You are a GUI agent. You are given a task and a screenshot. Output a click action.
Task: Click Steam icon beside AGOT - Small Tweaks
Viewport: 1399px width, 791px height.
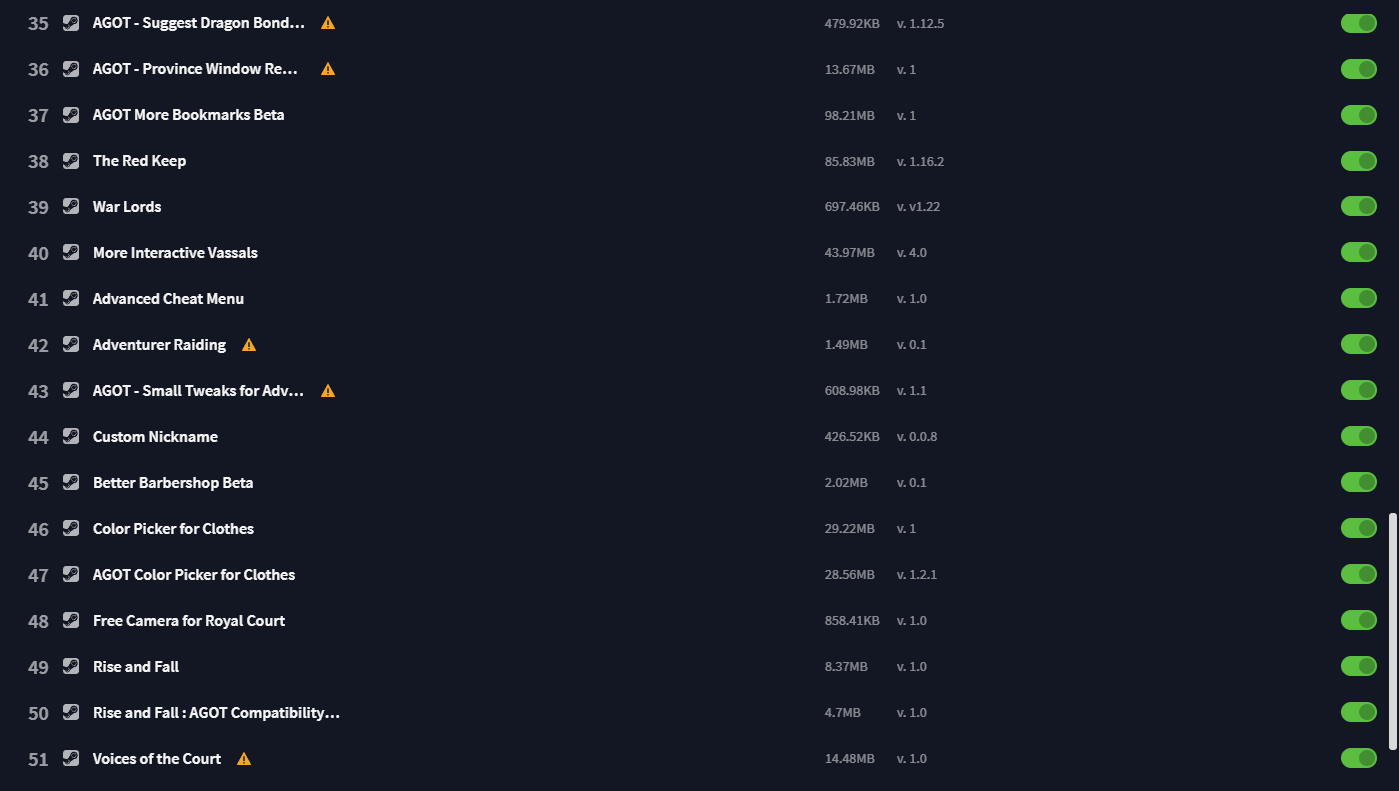coord(71,390)
